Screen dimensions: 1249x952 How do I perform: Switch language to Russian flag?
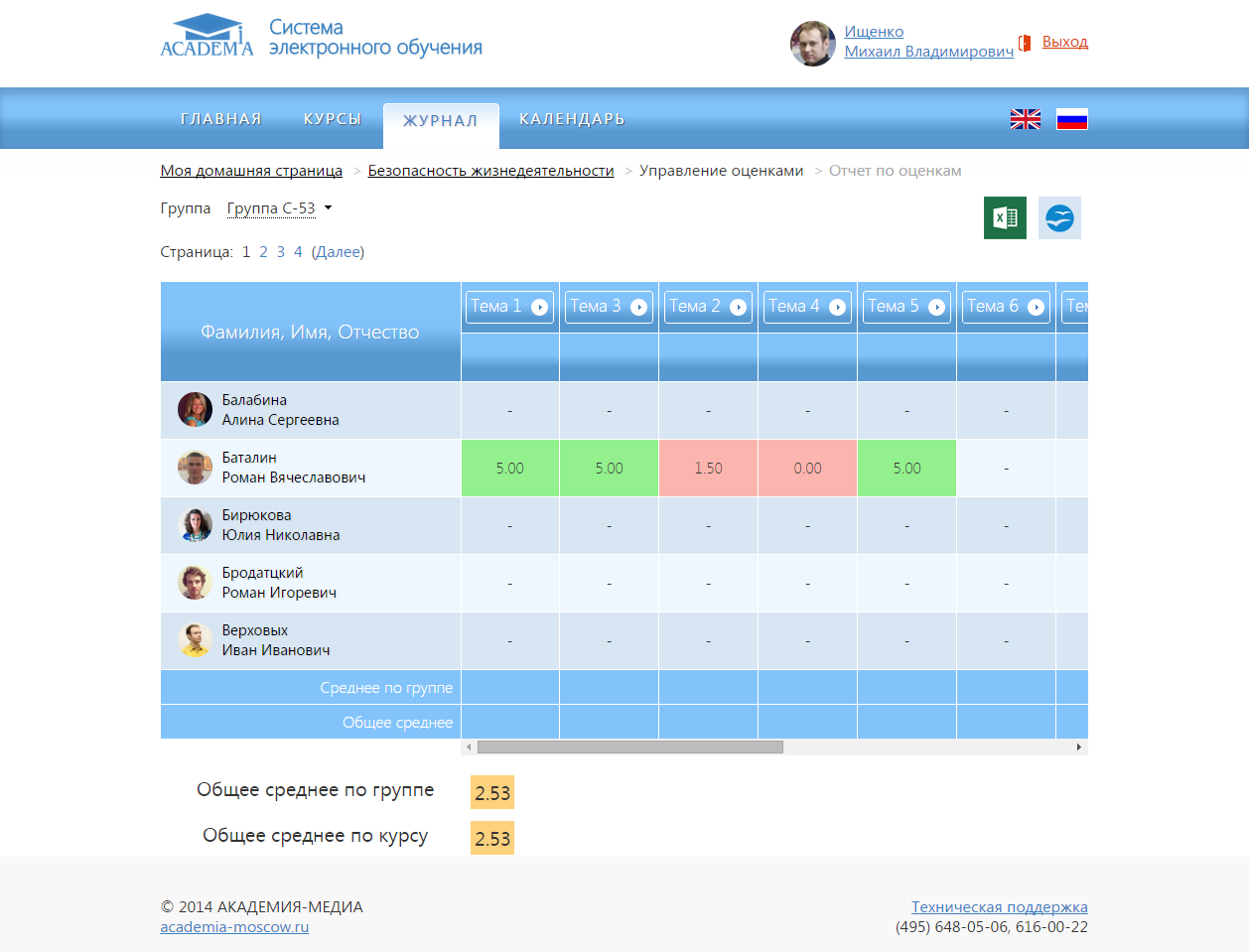(x=1071, y=119)
